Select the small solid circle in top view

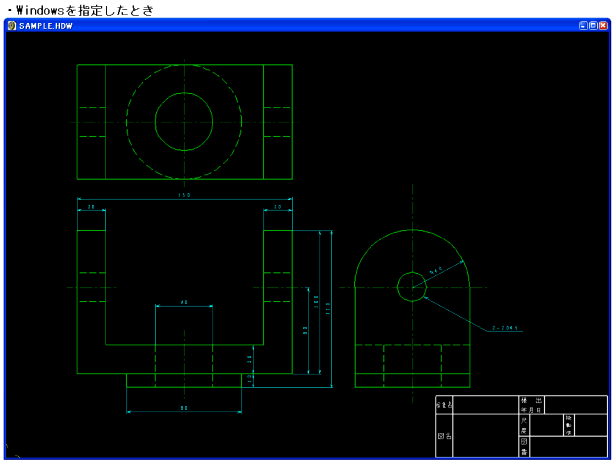(183, 99)
